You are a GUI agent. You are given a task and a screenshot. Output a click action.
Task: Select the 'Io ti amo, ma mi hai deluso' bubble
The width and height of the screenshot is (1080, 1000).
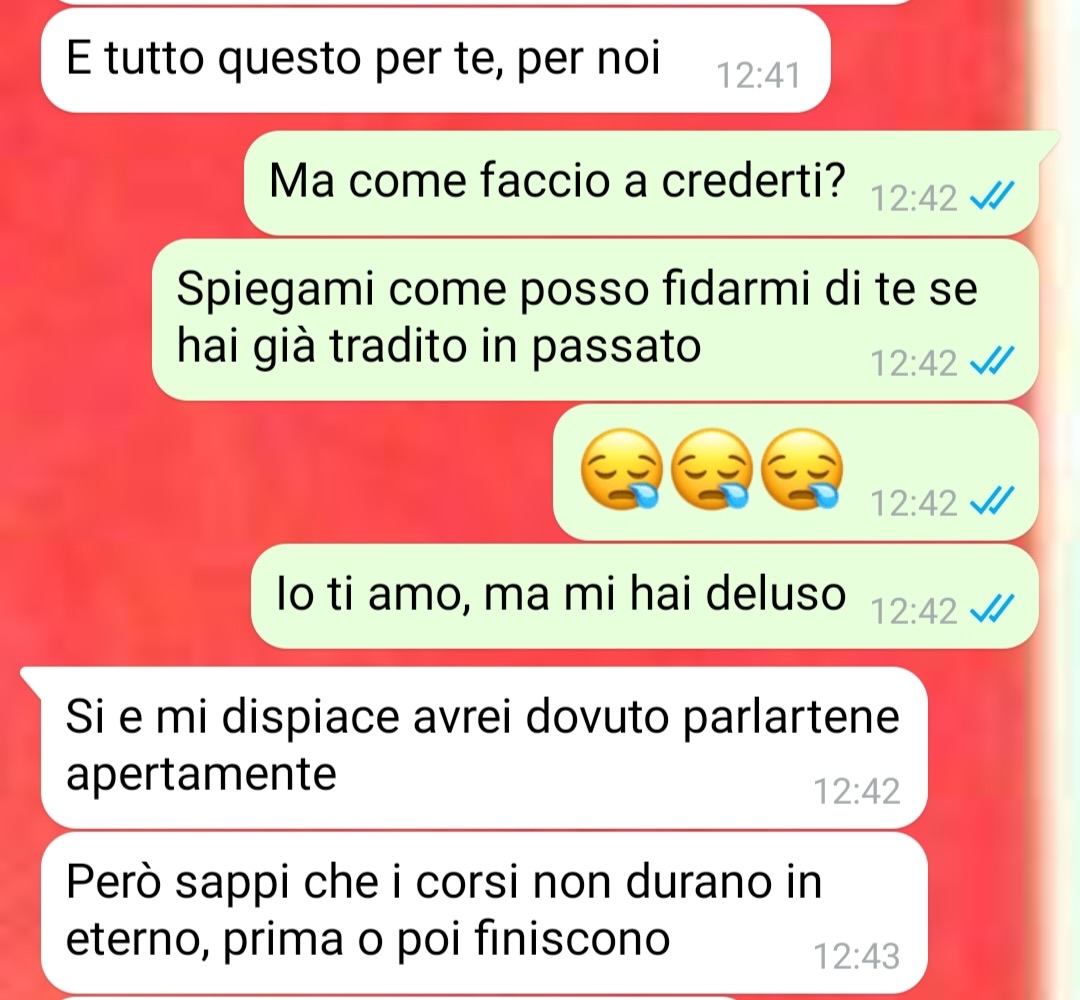pyautogui.click(x=645, y=596)
